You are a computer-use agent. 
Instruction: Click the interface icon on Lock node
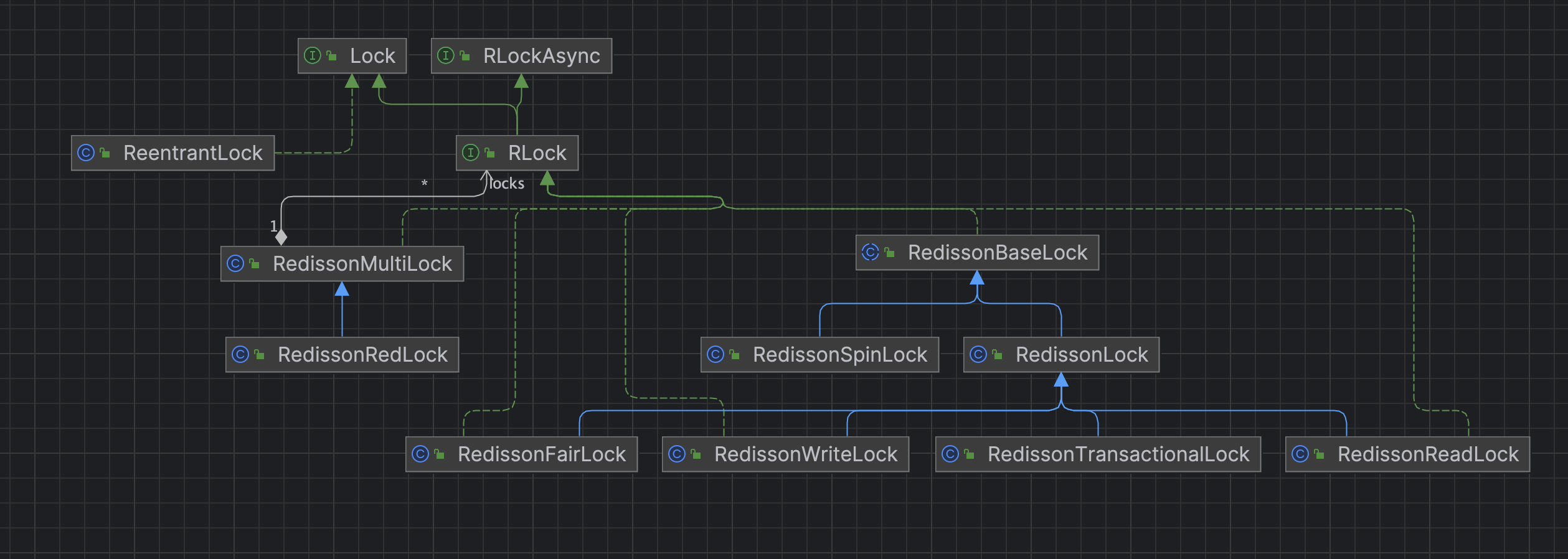tap(313, 56)
